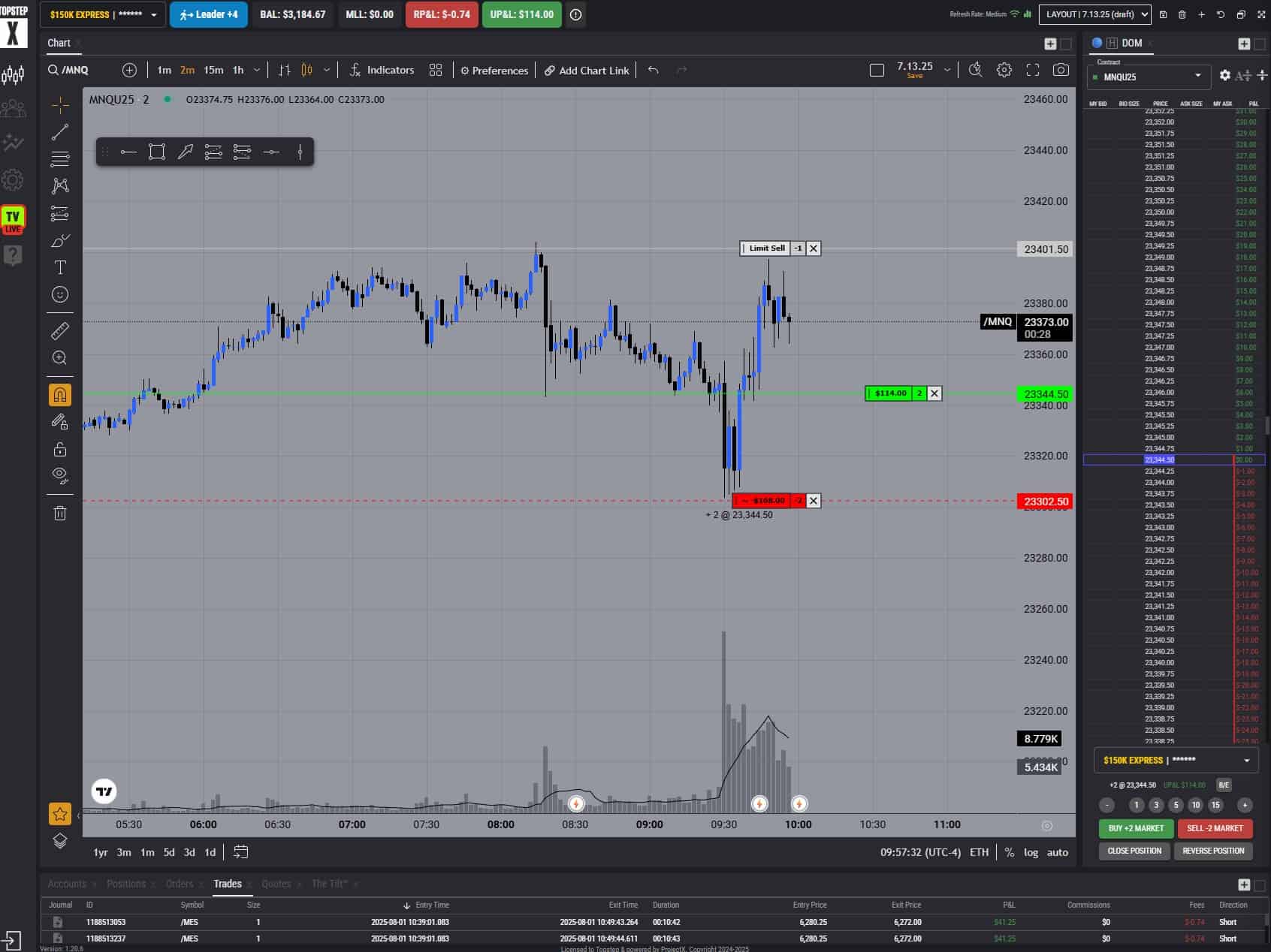Expand the 7.13.25 save layout arrow
This screenshot has width=1271, height=952.
point(947,70)
